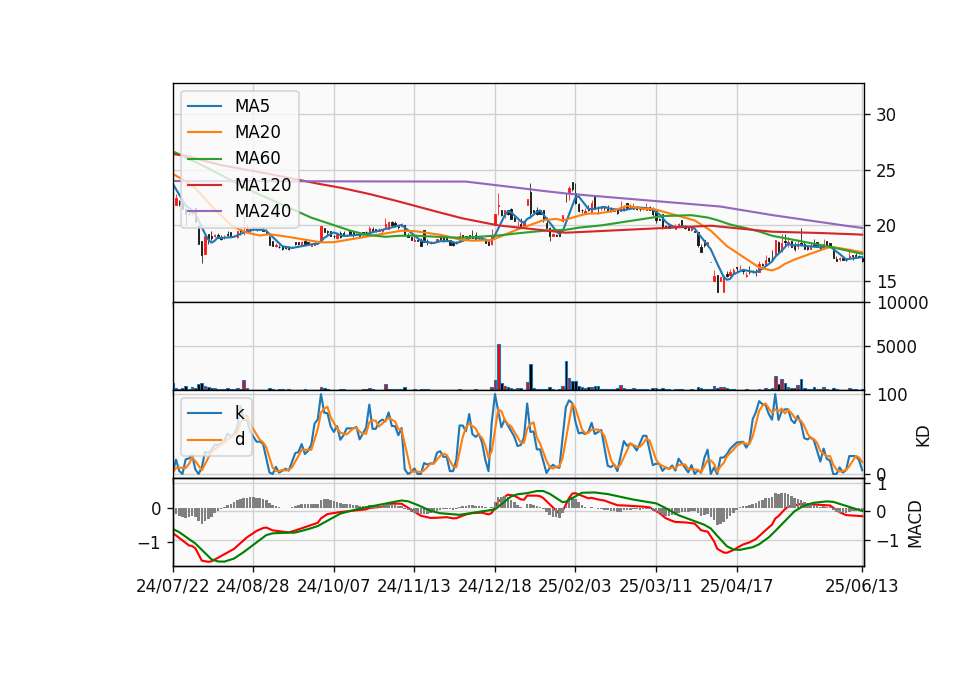
Task: Click the 24/12/18 date axis label
Action: point(495,587)
